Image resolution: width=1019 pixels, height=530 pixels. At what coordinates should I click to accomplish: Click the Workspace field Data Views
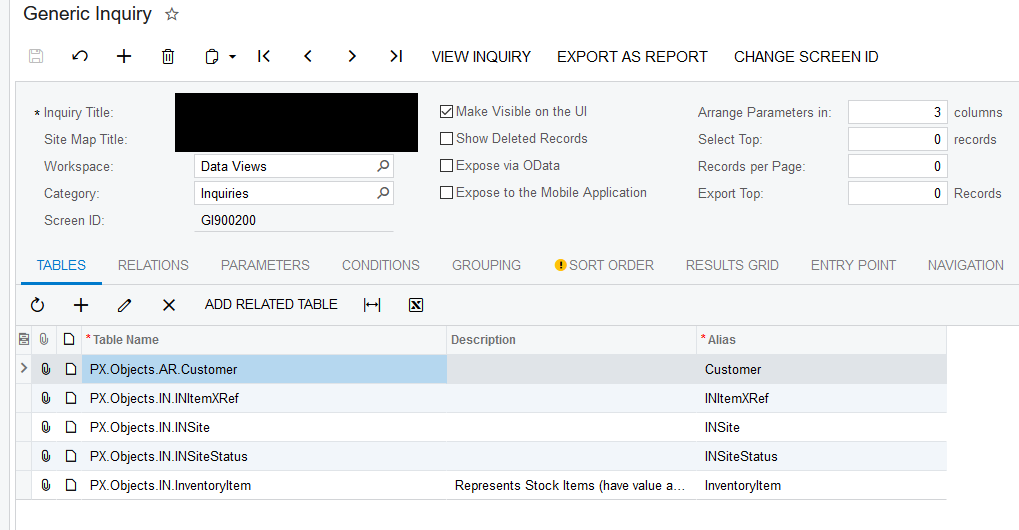click(x=294, y=166)
